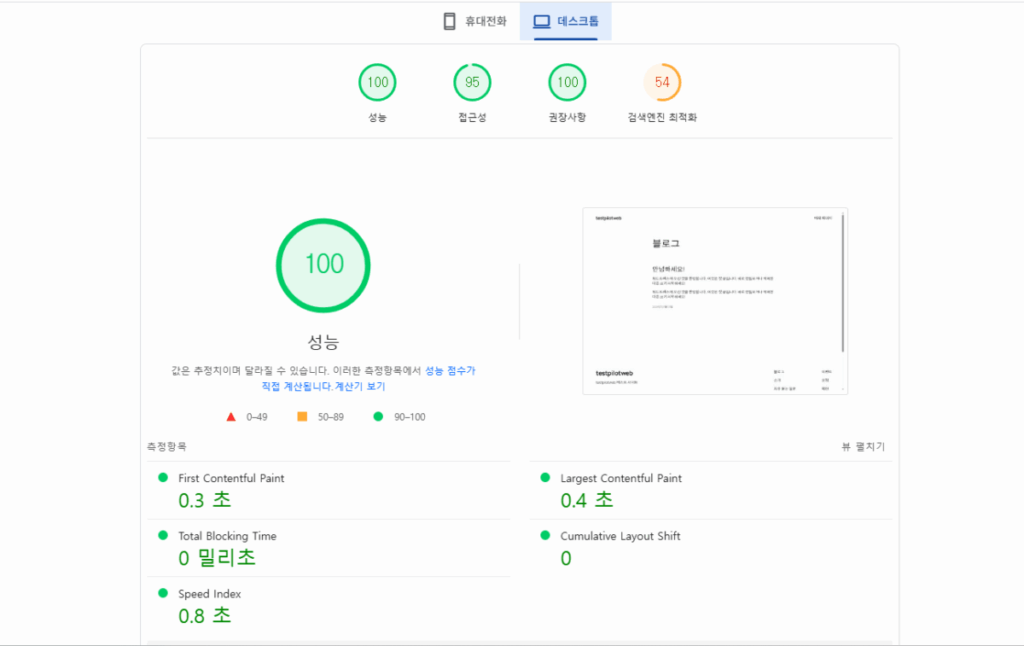This screenshot has width=1024, height=646.
Task: Select the 데스크톱 tab
Action: click(566, 21)
